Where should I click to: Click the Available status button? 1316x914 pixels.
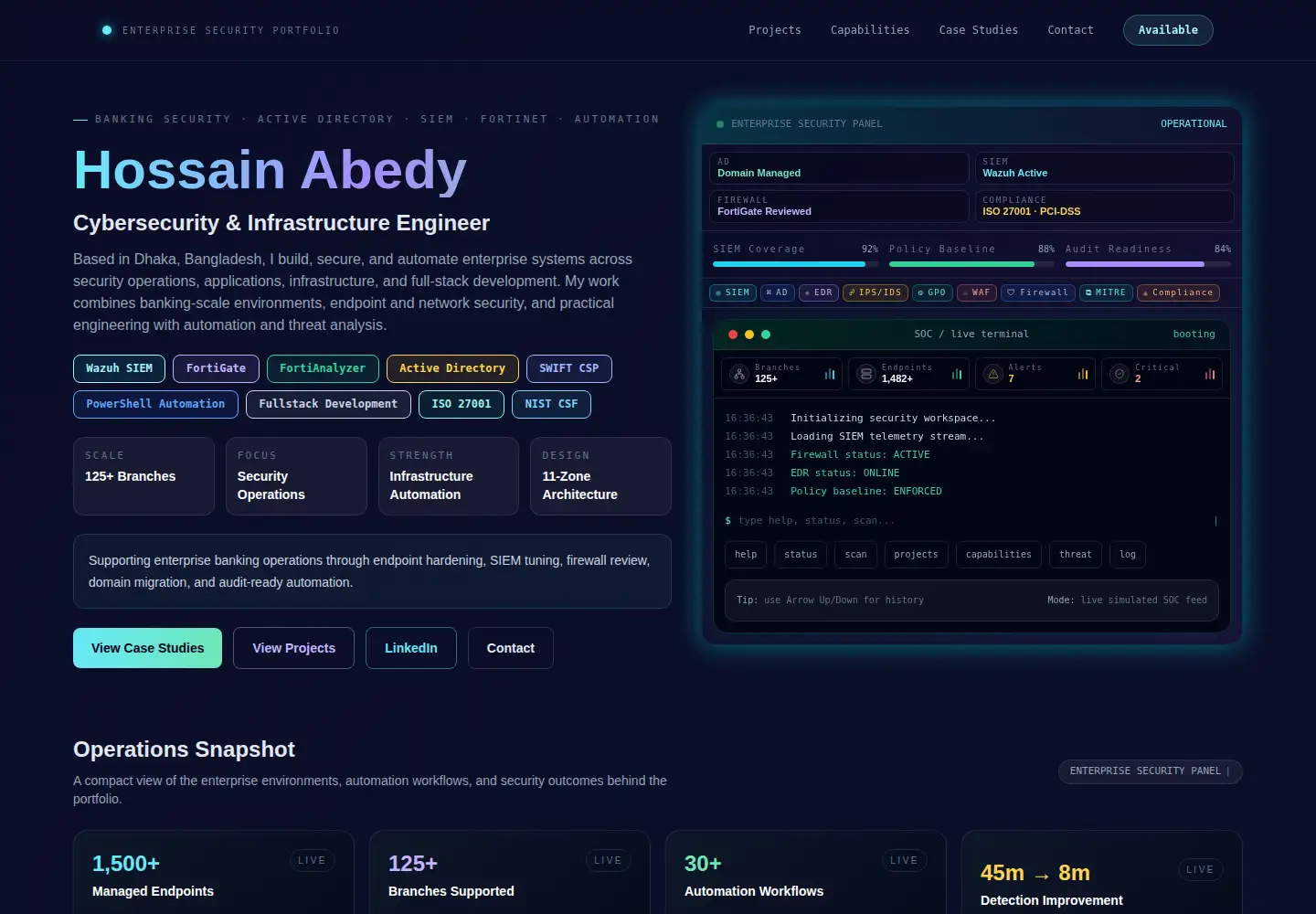tap(1168, 30)
